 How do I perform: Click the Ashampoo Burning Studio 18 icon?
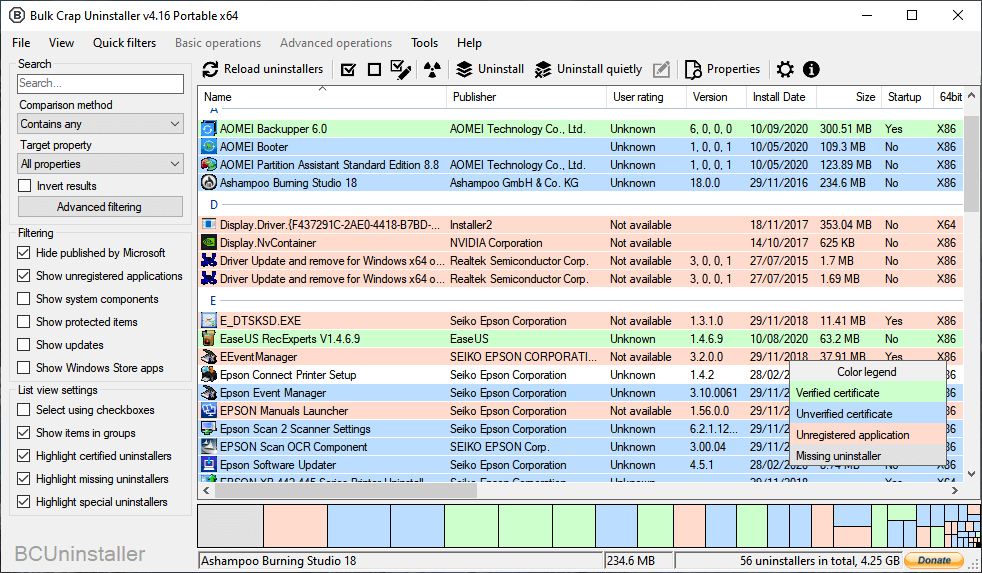[x=209, y=183]
